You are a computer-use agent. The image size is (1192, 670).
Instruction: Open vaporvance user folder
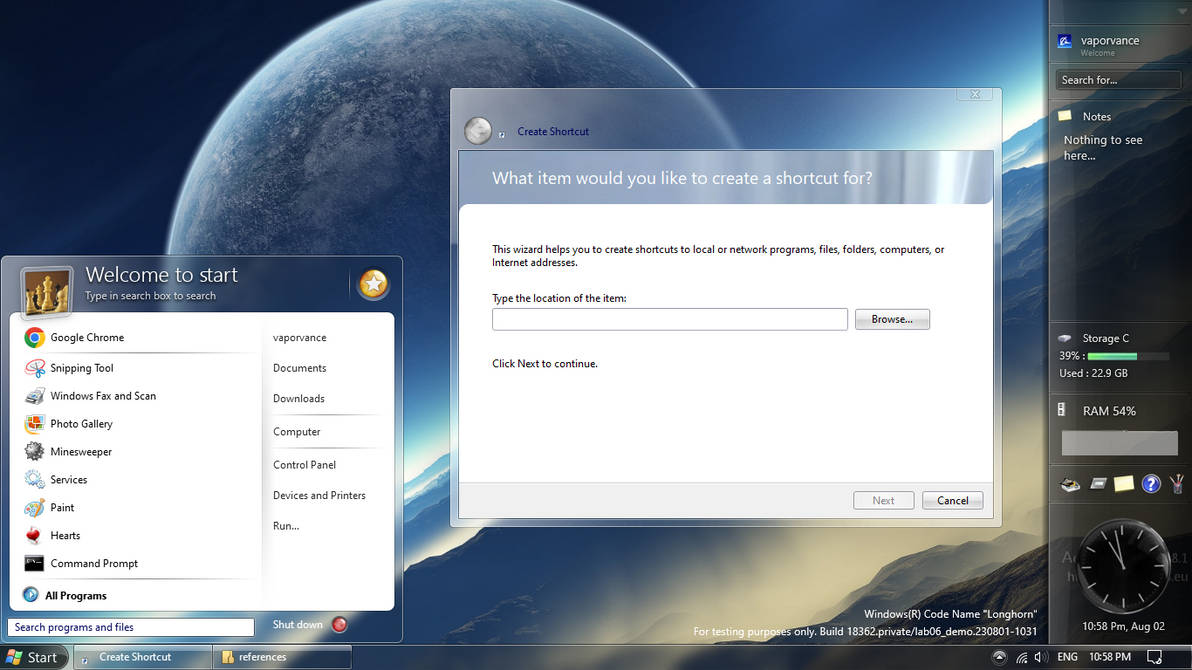300,338
